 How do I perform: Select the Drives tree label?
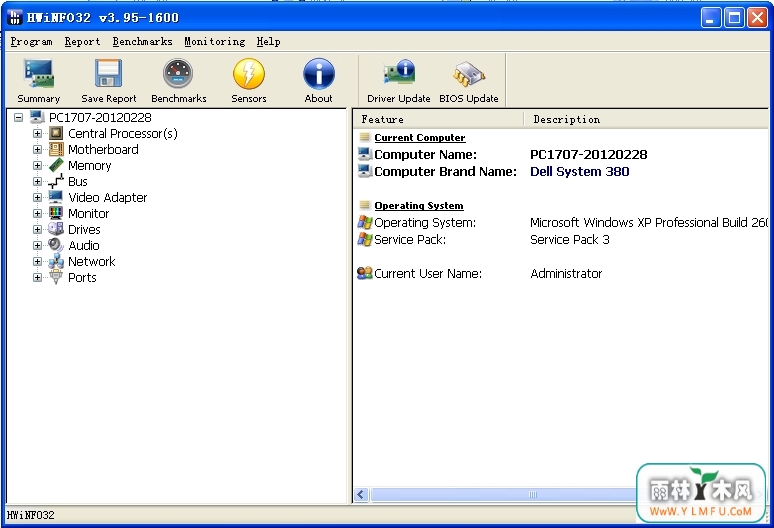[x=84, y=229]
